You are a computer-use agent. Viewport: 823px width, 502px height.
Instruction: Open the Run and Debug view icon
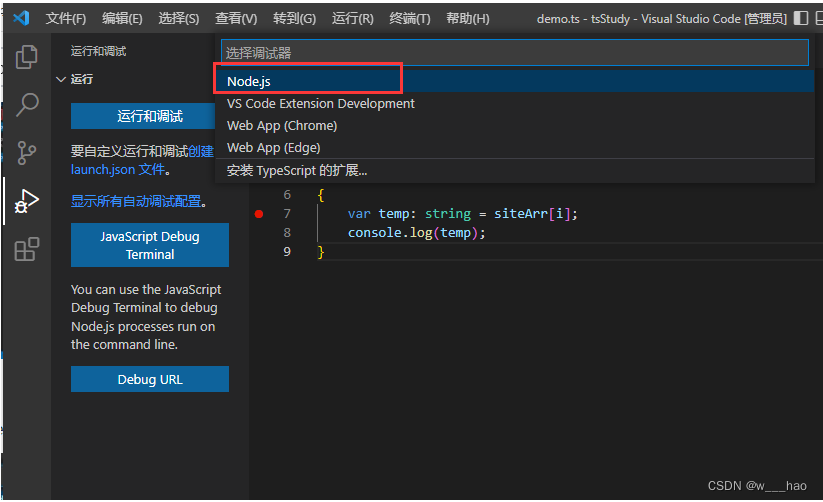(26, 202)
